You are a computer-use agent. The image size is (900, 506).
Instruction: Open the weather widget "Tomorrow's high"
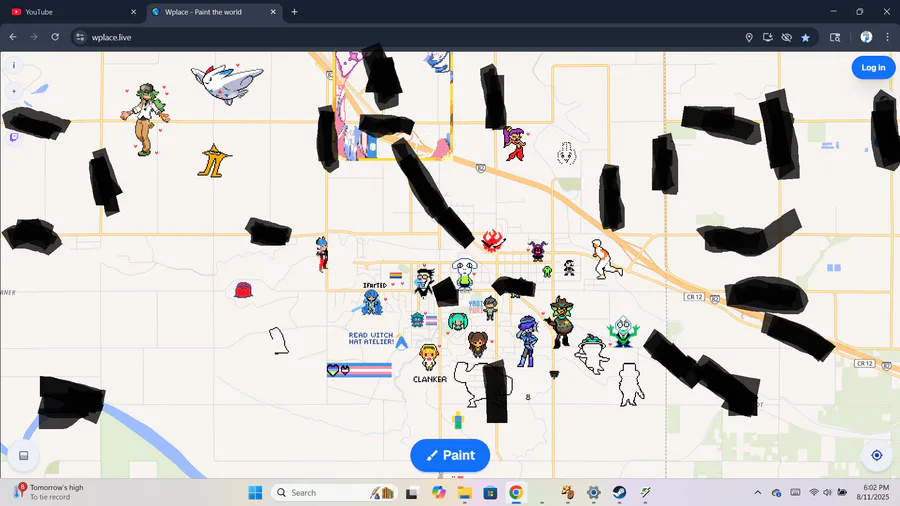click(x=49, y=492)
